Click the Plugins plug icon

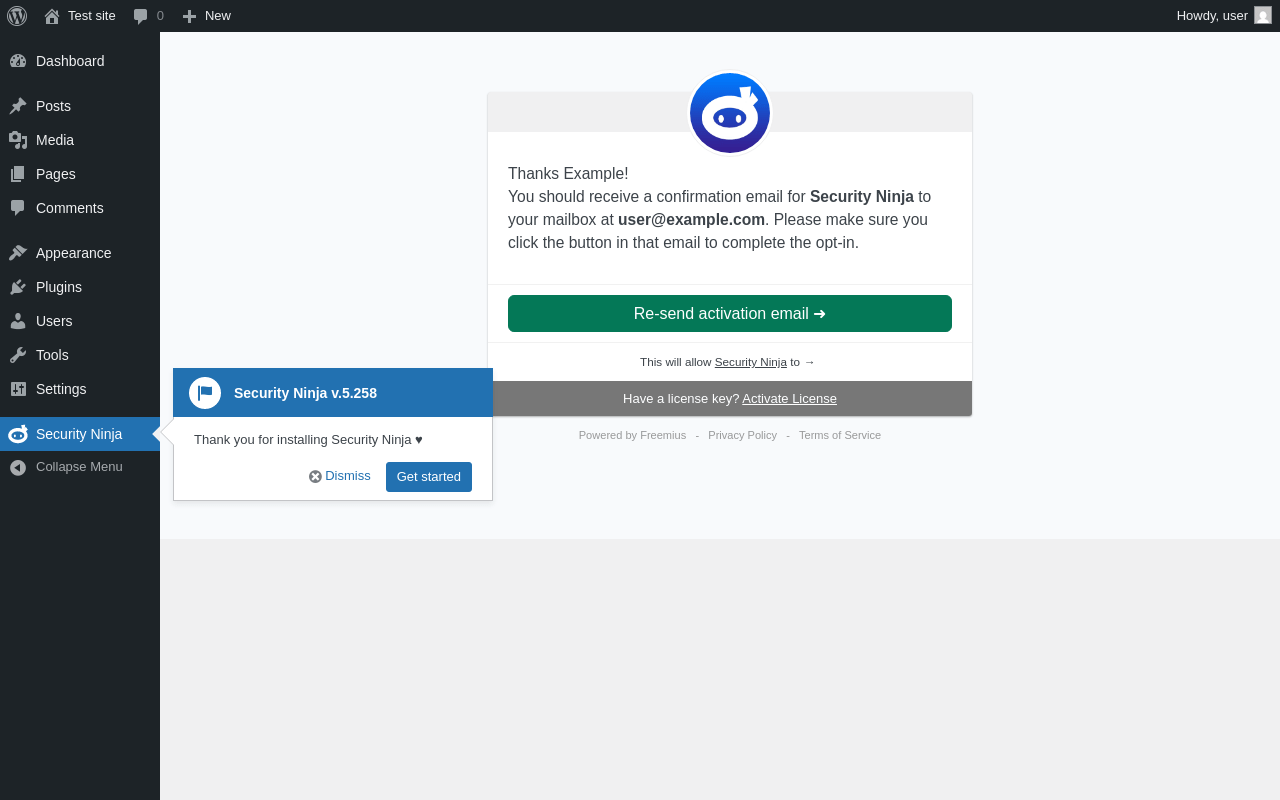18,287
